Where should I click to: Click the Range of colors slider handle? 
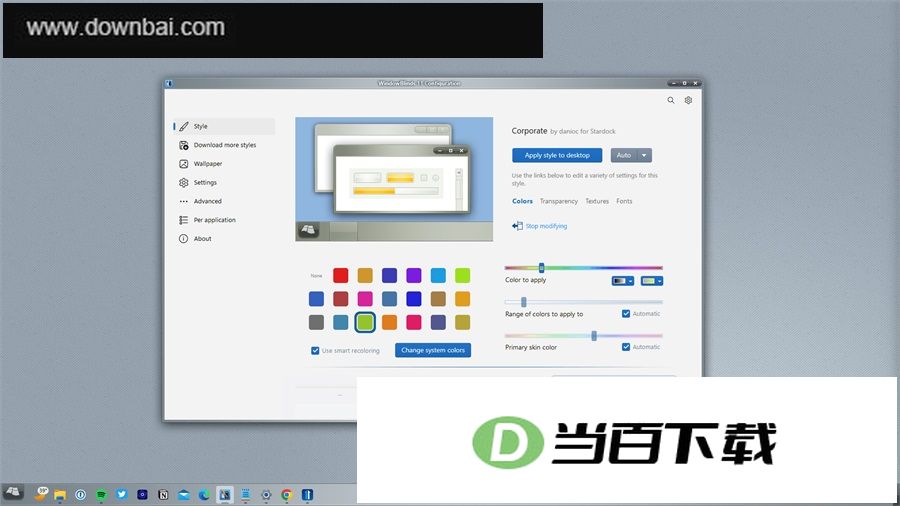click(523, 302)
